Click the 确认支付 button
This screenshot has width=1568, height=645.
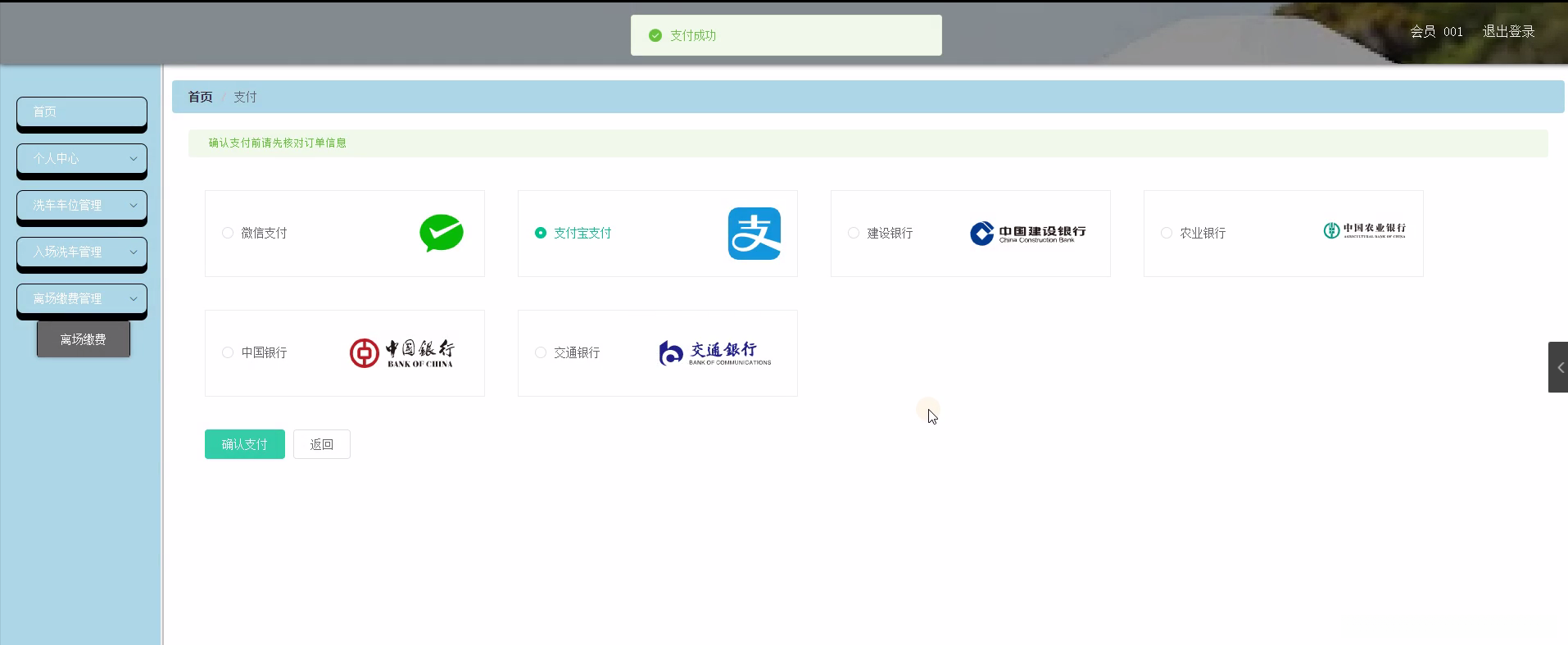click(245, 444)
